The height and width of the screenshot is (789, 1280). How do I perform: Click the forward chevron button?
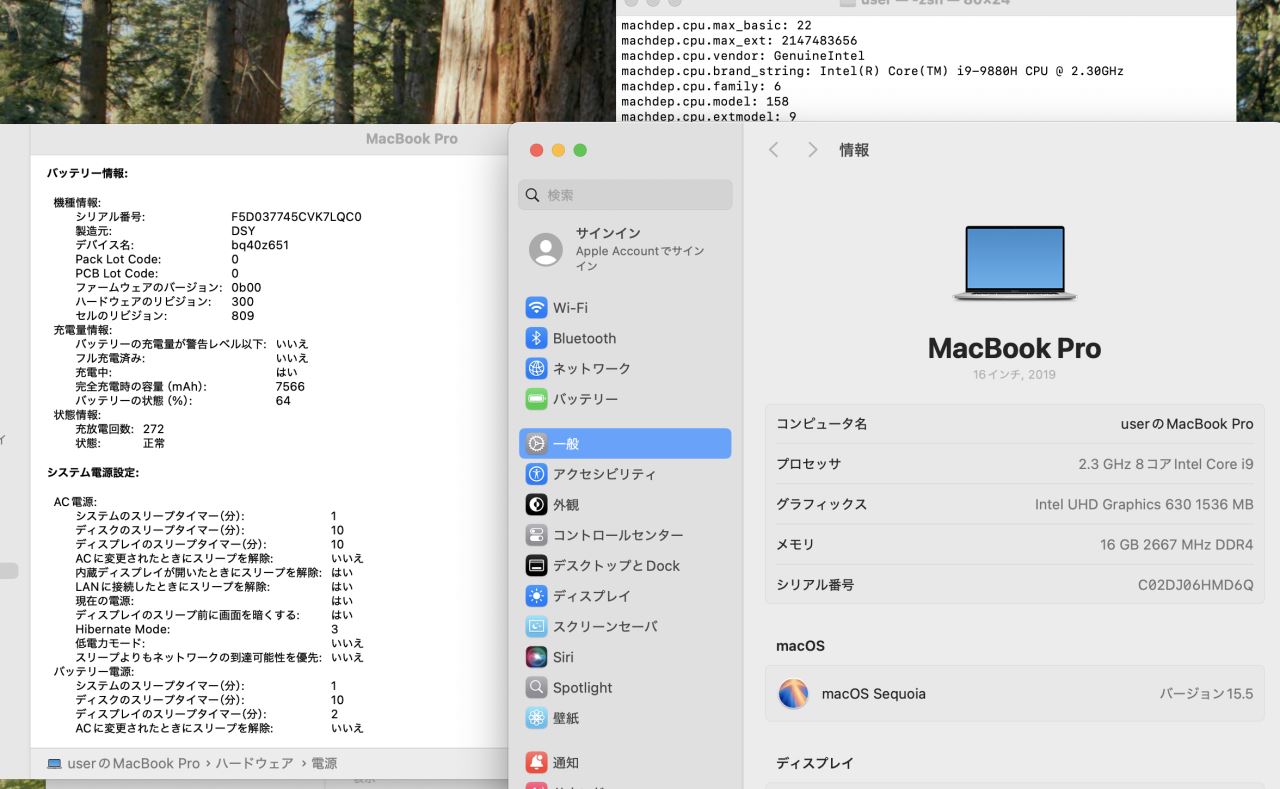(x=812, y=150)
